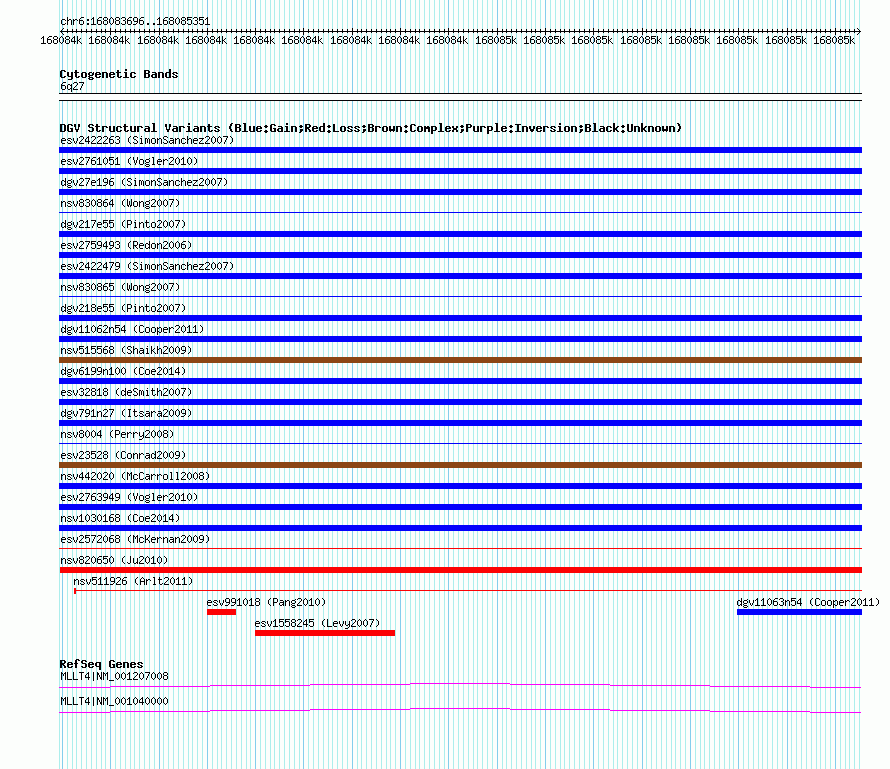Open esv1558245 (Levy2007) label
The width and height of the screenshot is (890, 769).
pyautogui.click(x=317, y=623)
